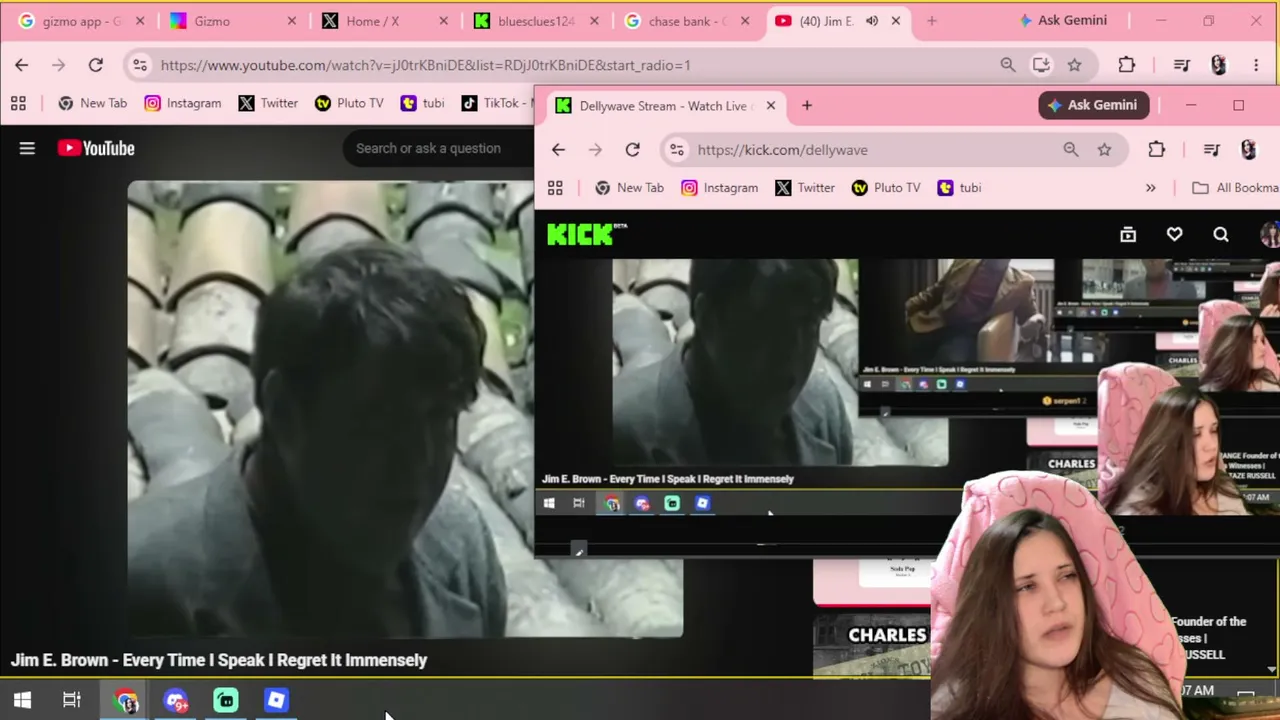
Task: Open tubi bookmark in the Kick window
Action: [x=959, y=188]
